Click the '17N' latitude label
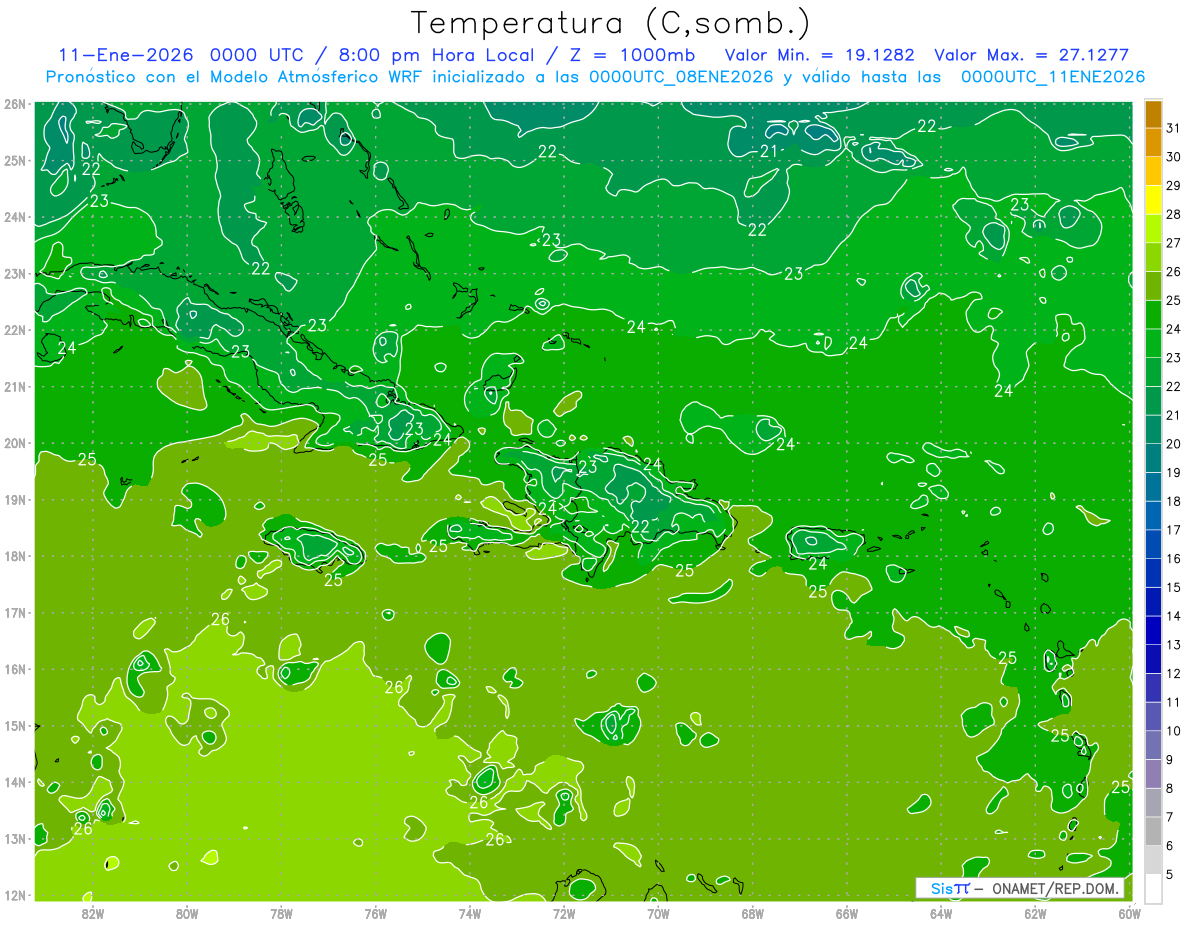The image size is (1200, 927). [15, 612]
